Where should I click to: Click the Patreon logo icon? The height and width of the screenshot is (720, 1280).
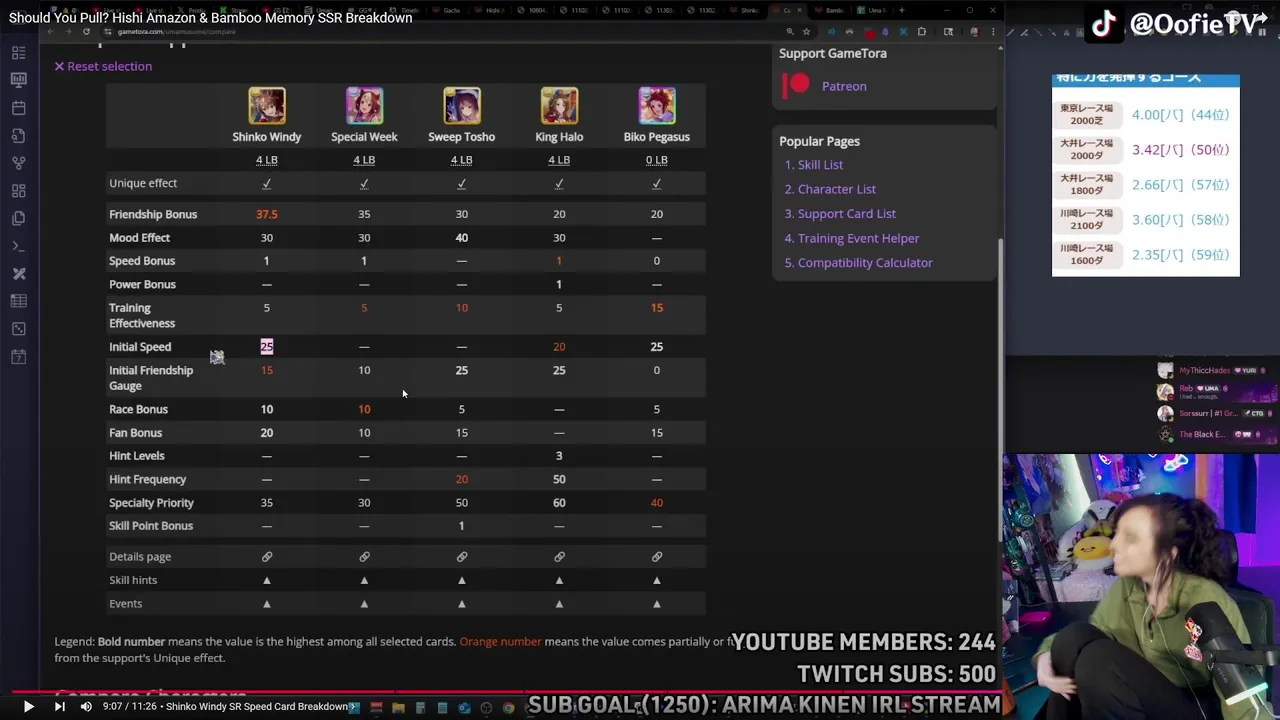click(796, 85)
